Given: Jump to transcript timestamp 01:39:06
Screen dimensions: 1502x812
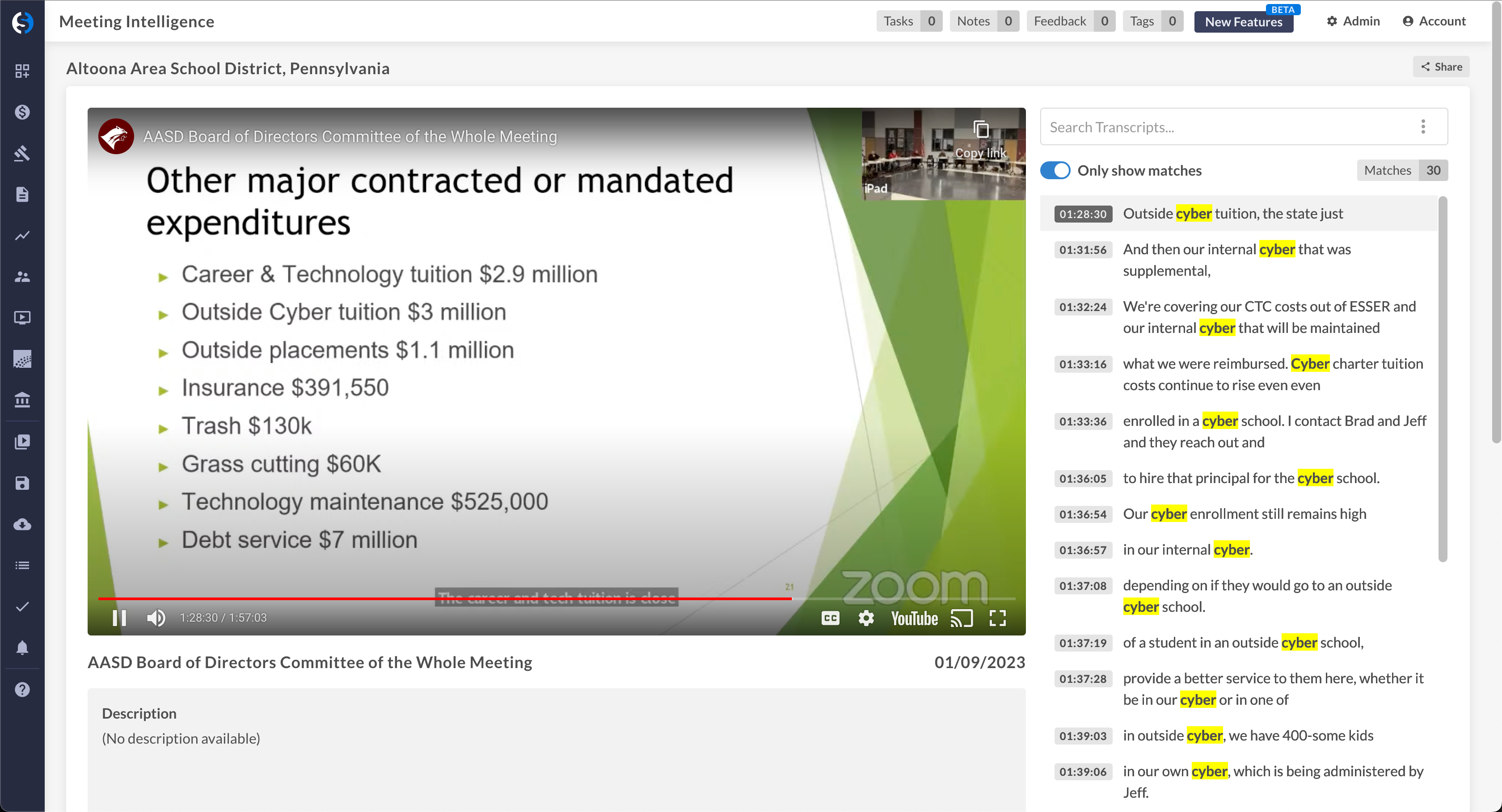Looking at the screenshot, I should click(1083, 771).
